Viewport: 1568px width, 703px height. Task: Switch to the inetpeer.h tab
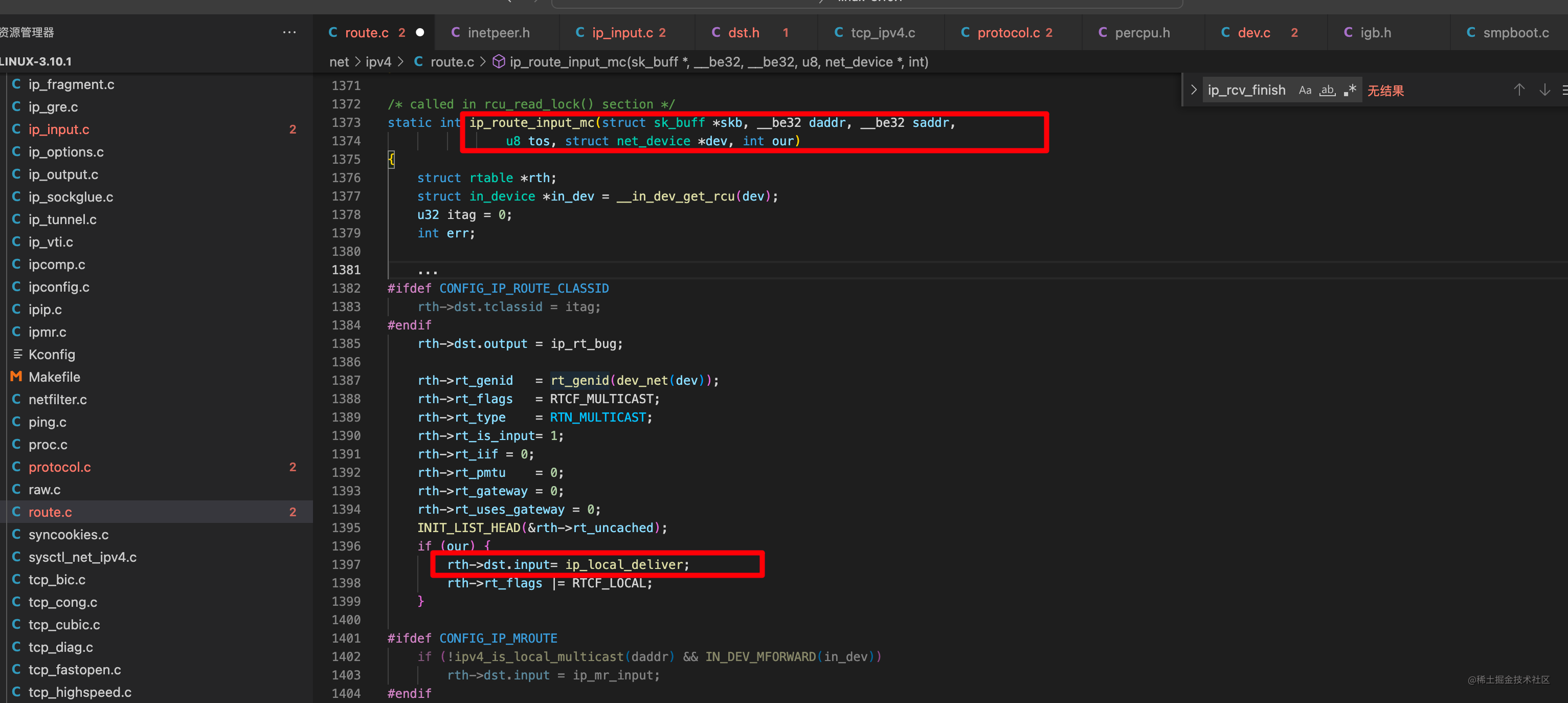(x=498, y=33)
